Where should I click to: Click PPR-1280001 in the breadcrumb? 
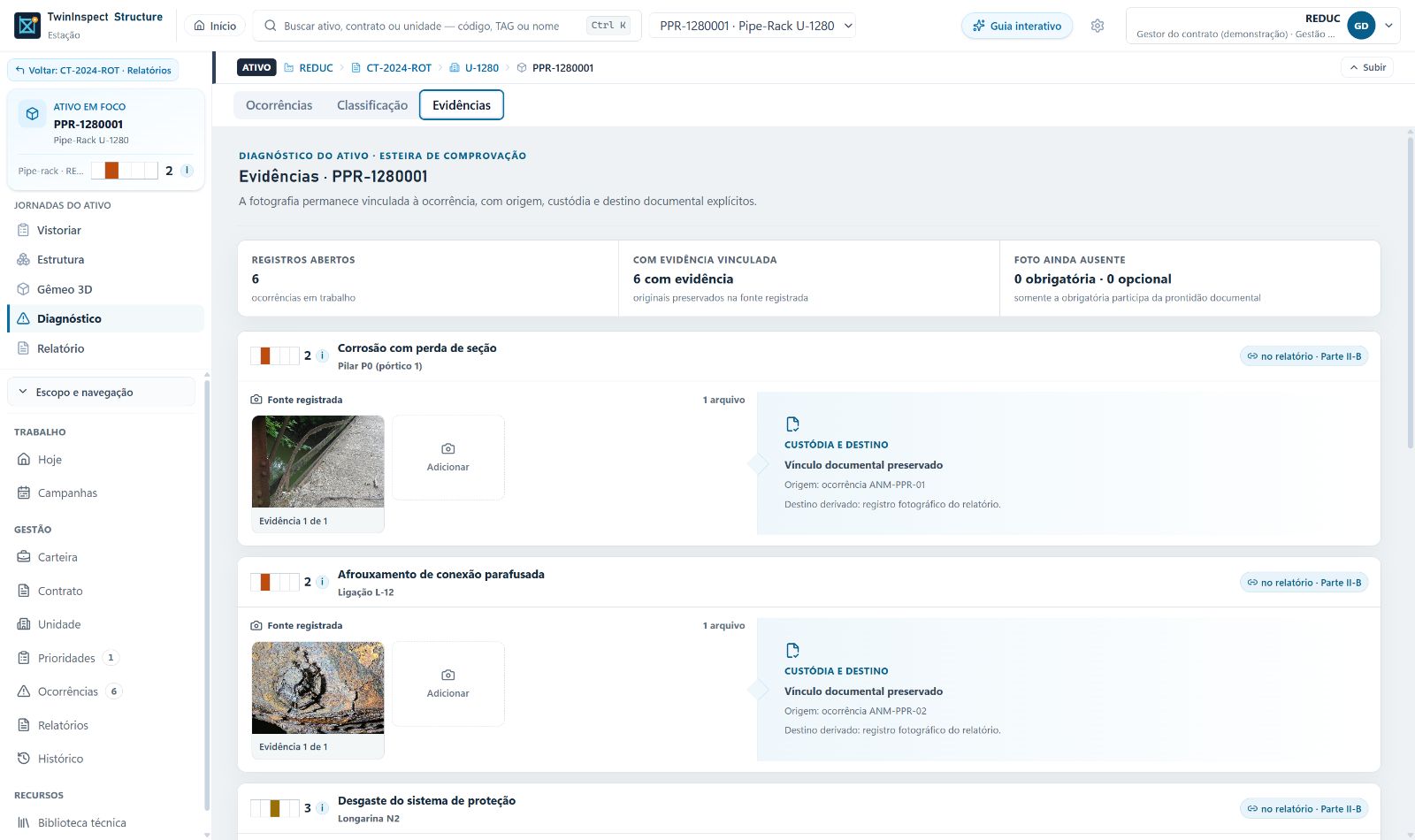(x=562, y=68)
